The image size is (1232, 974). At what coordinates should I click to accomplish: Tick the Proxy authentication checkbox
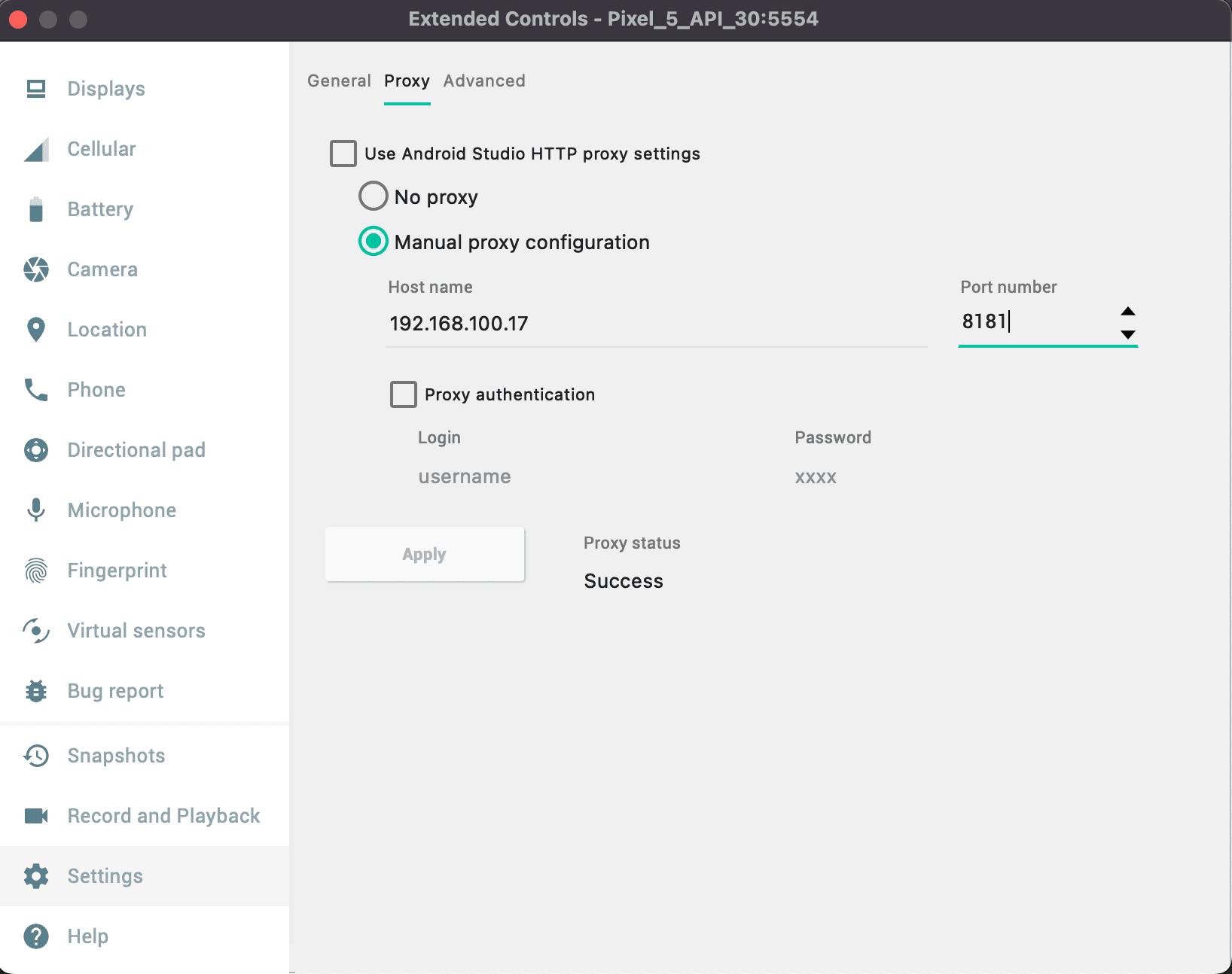[x=404, y=394]
